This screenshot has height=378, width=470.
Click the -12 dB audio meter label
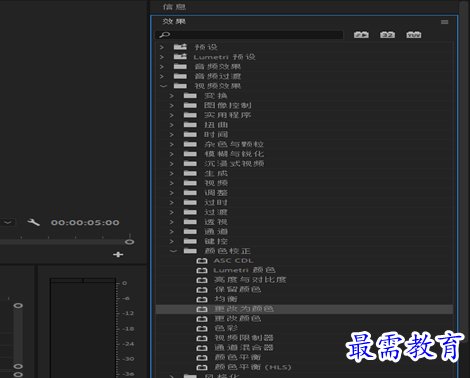point(128,313)
